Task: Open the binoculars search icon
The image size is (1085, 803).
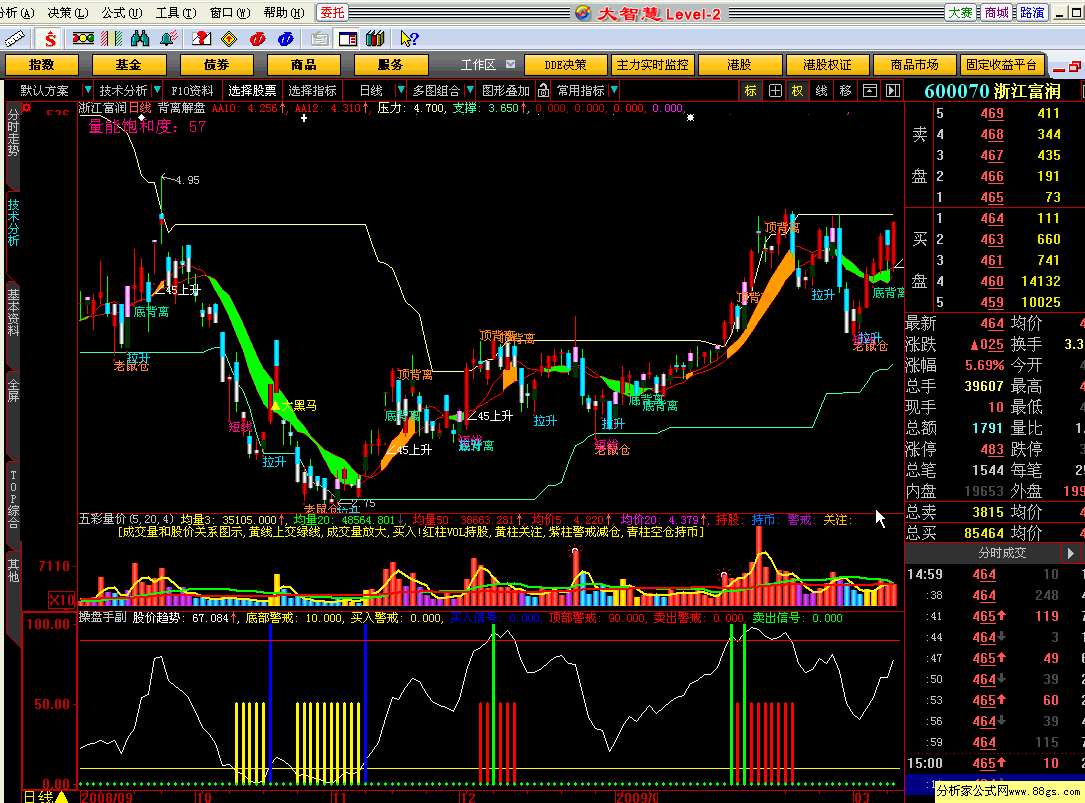Action: (140, 39)
